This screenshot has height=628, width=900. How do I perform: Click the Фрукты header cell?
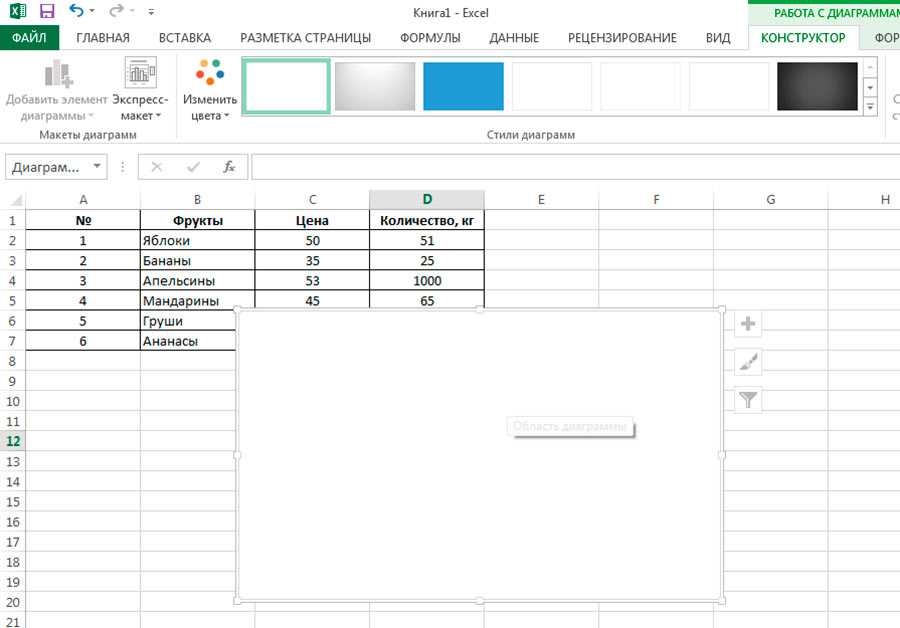point(197,220)
